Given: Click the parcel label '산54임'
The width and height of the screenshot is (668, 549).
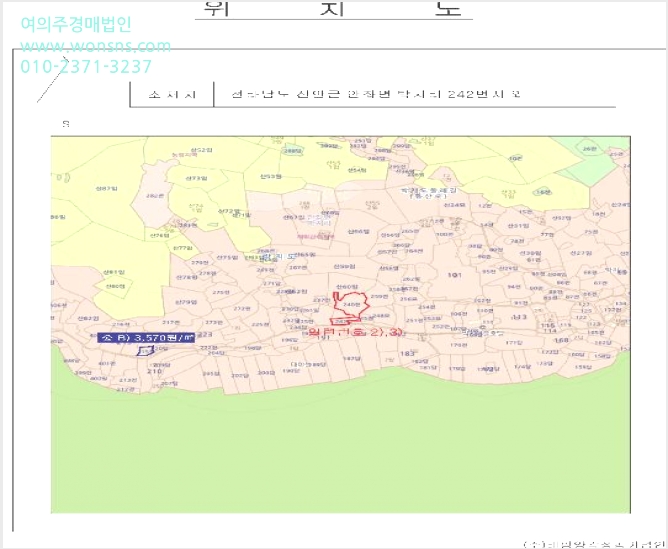Looking at the screenshot, I should [x=357, y=170].
